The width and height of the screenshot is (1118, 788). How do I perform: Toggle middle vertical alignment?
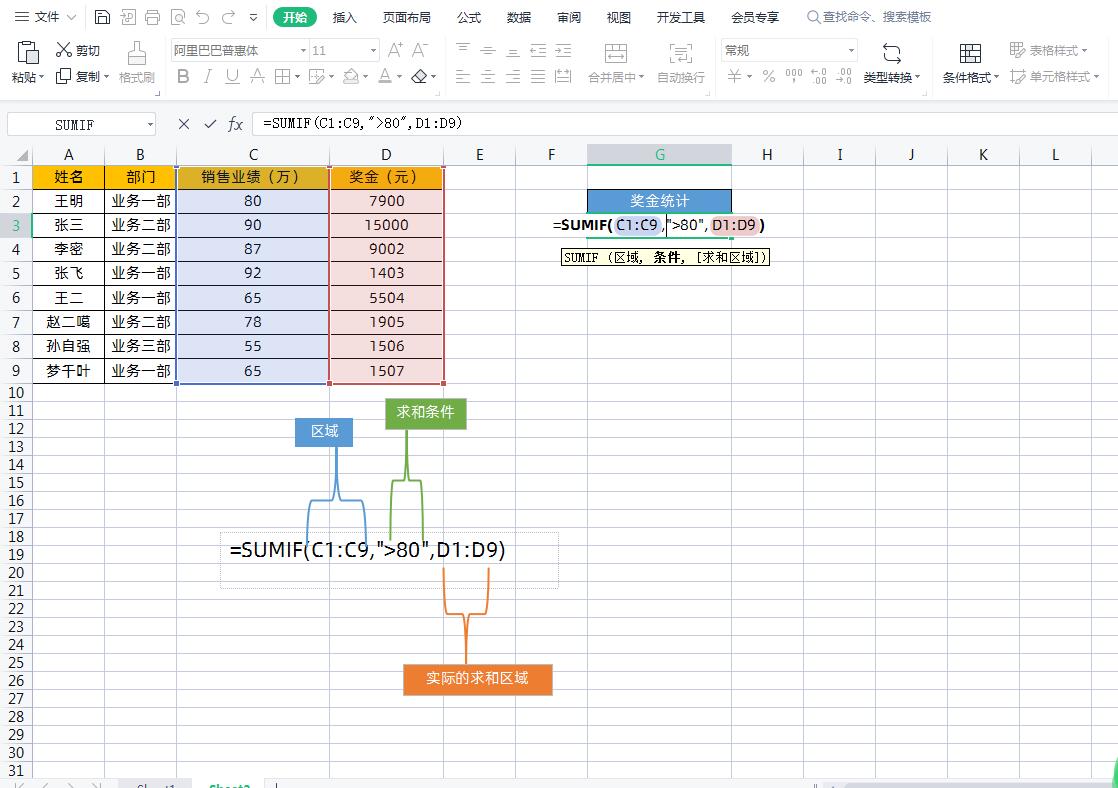click(x=488, y=50)
